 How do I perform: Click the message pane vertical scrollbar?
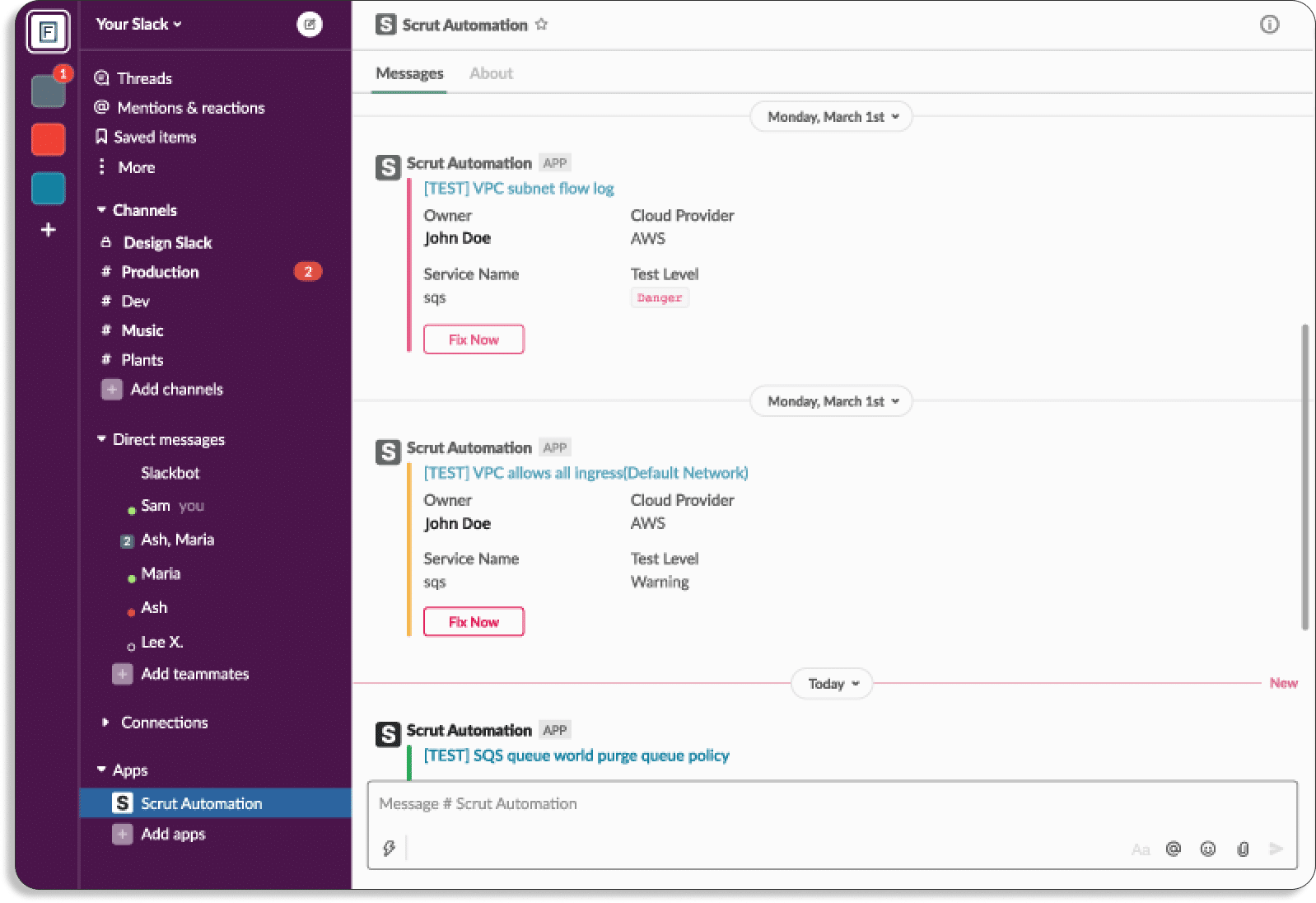(1304, 477)
